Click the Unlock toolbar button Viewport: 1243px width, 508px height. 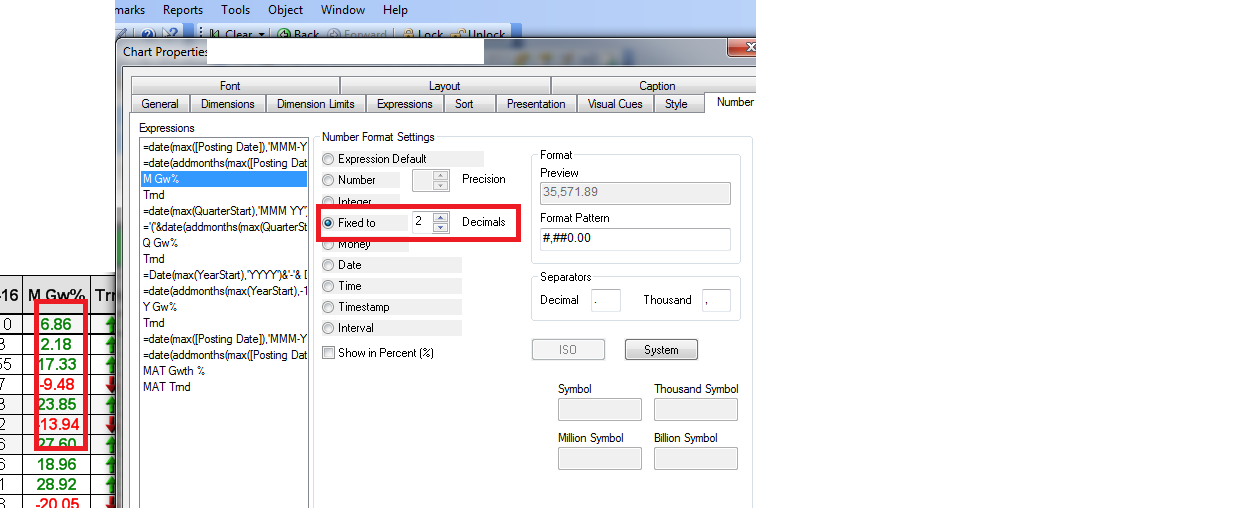pos(479,34)
